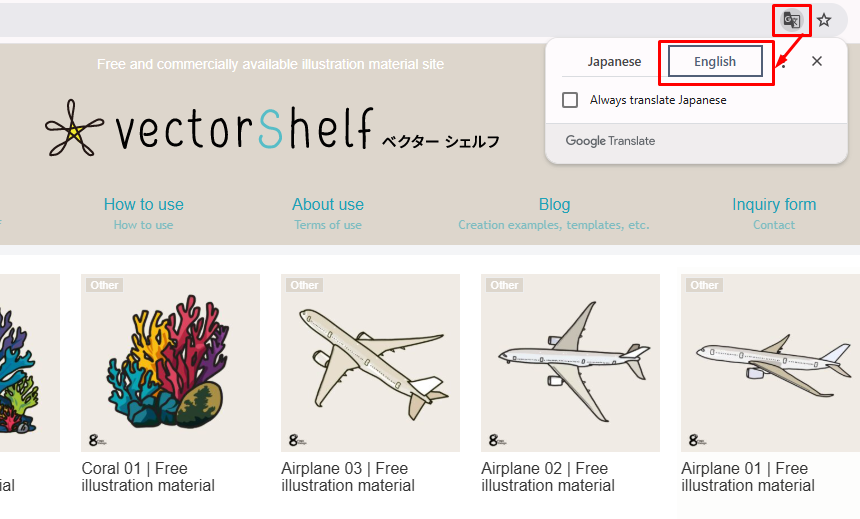Open the Blog menu link
The image size is (860, 519).
(554, 205)
